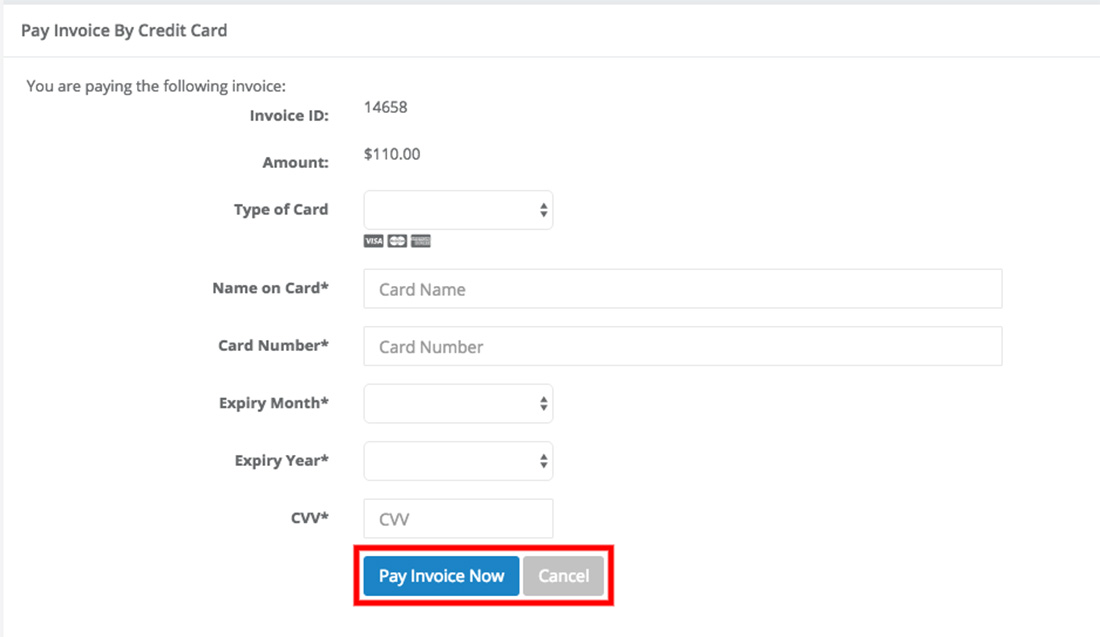Image resolution: width=1100 pixels, height=637 pixels.
Task: Focus the Card Name input field
Action: tap(683, 289)
